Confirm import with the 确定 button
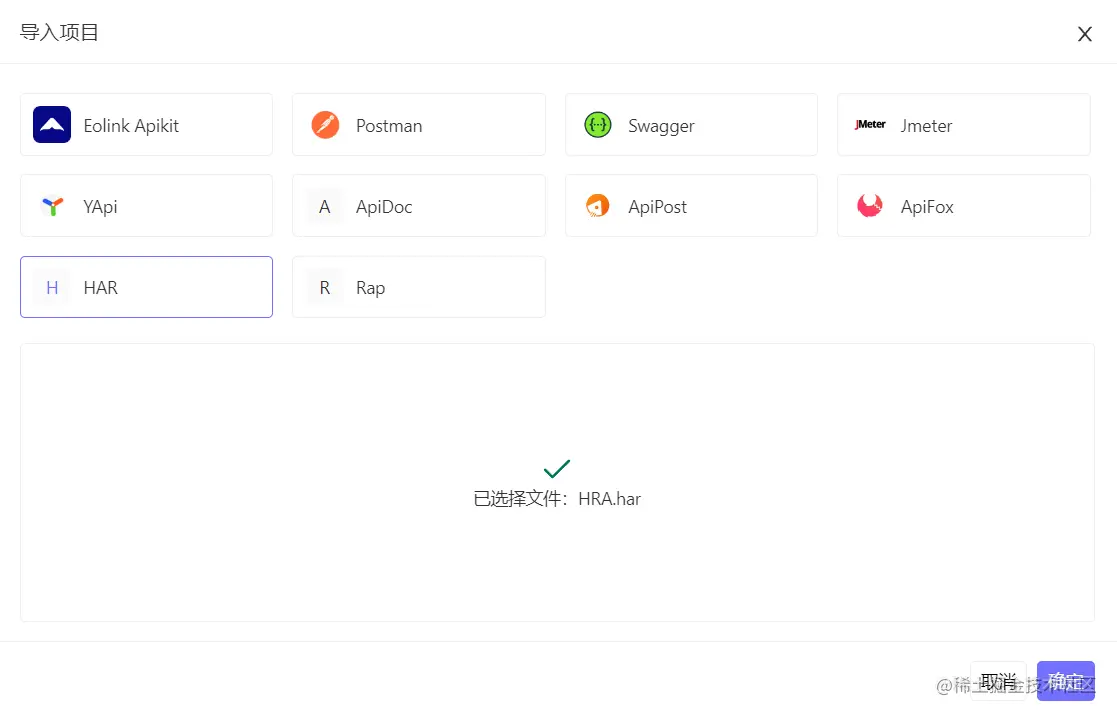The width and height of the screenshot is (1117, 716). (x=1066, y=681)
